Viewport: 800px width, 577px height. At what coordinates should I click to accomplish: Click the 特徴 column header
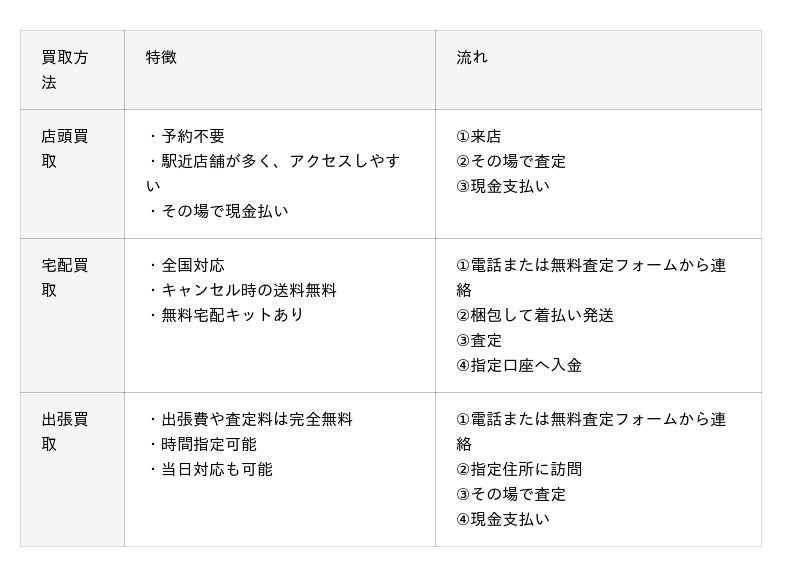pos(161,57)
